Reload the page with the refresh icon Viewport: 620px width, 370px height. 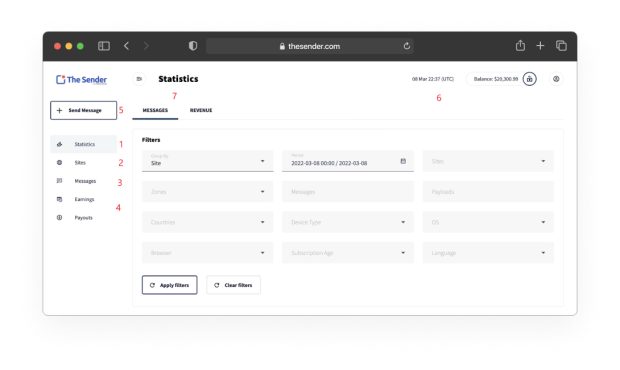(406, 46)
